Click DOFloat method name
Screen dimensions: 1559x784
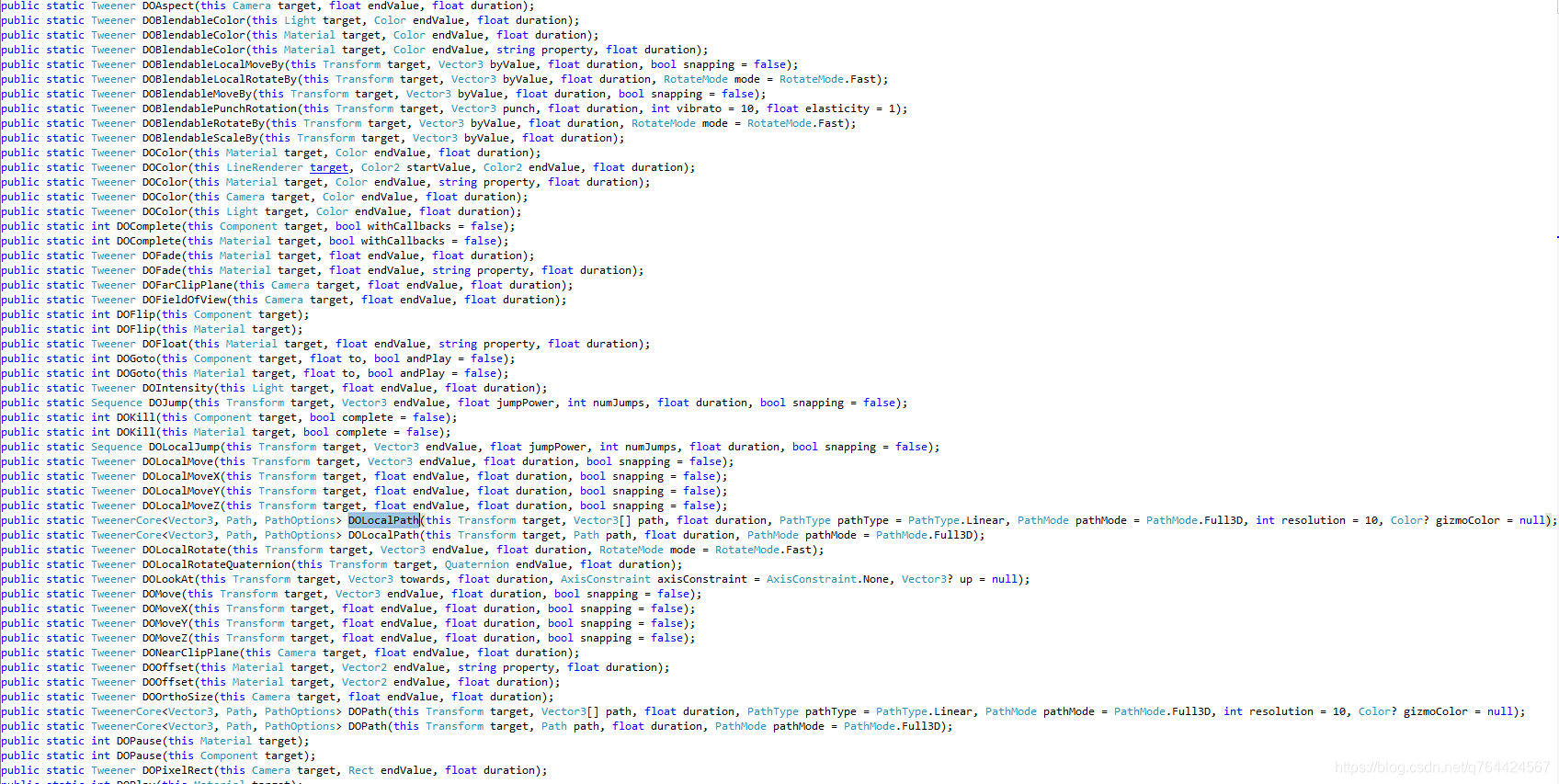(x=165, y=344)
